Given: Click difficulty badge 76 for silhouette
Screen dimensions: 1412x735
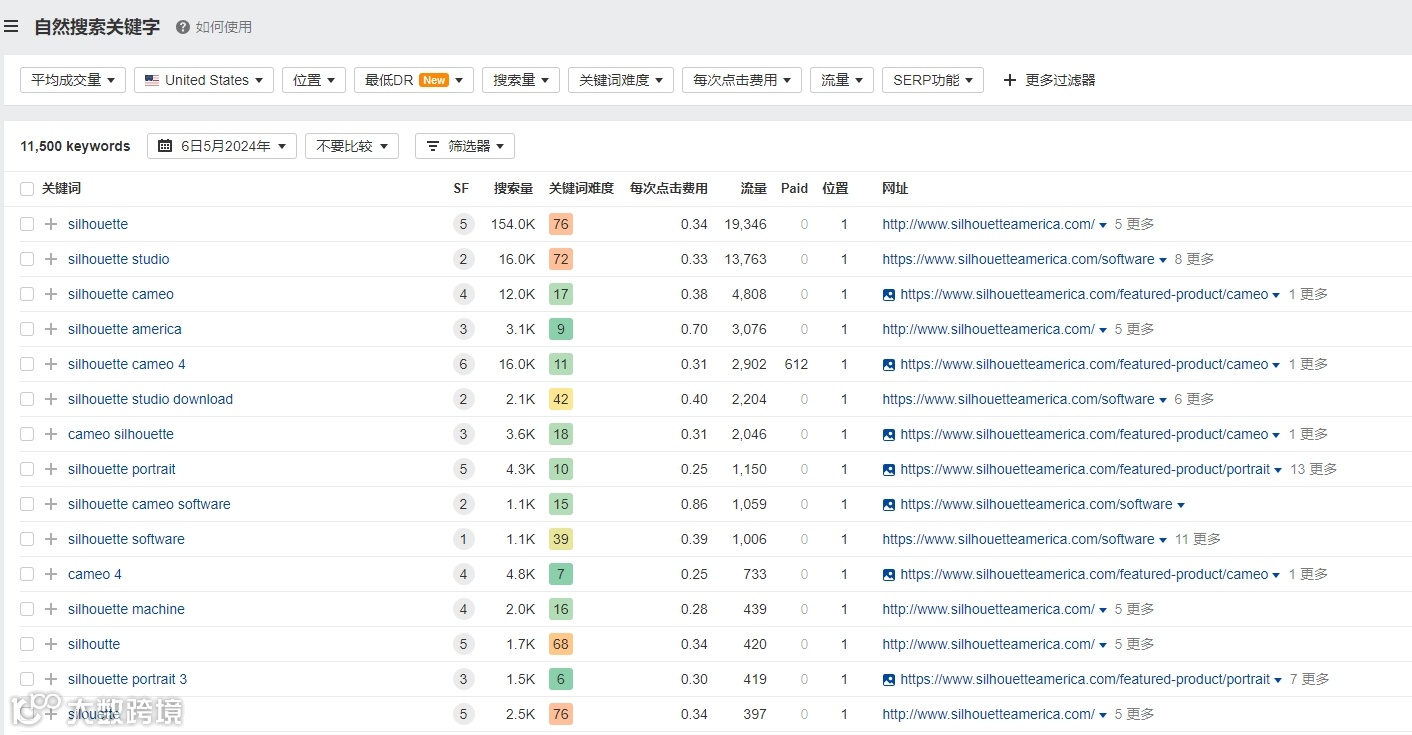Looking at the screenshot, I should (561, 224).
